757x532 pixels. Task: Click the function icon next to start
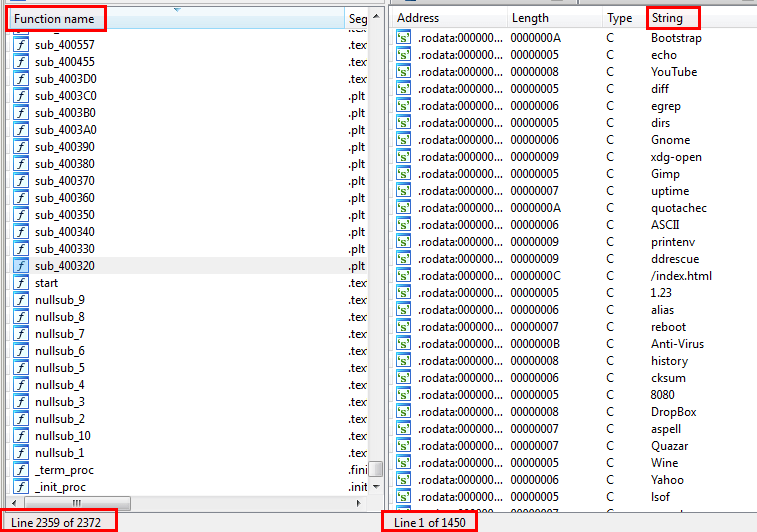point(20,283)
